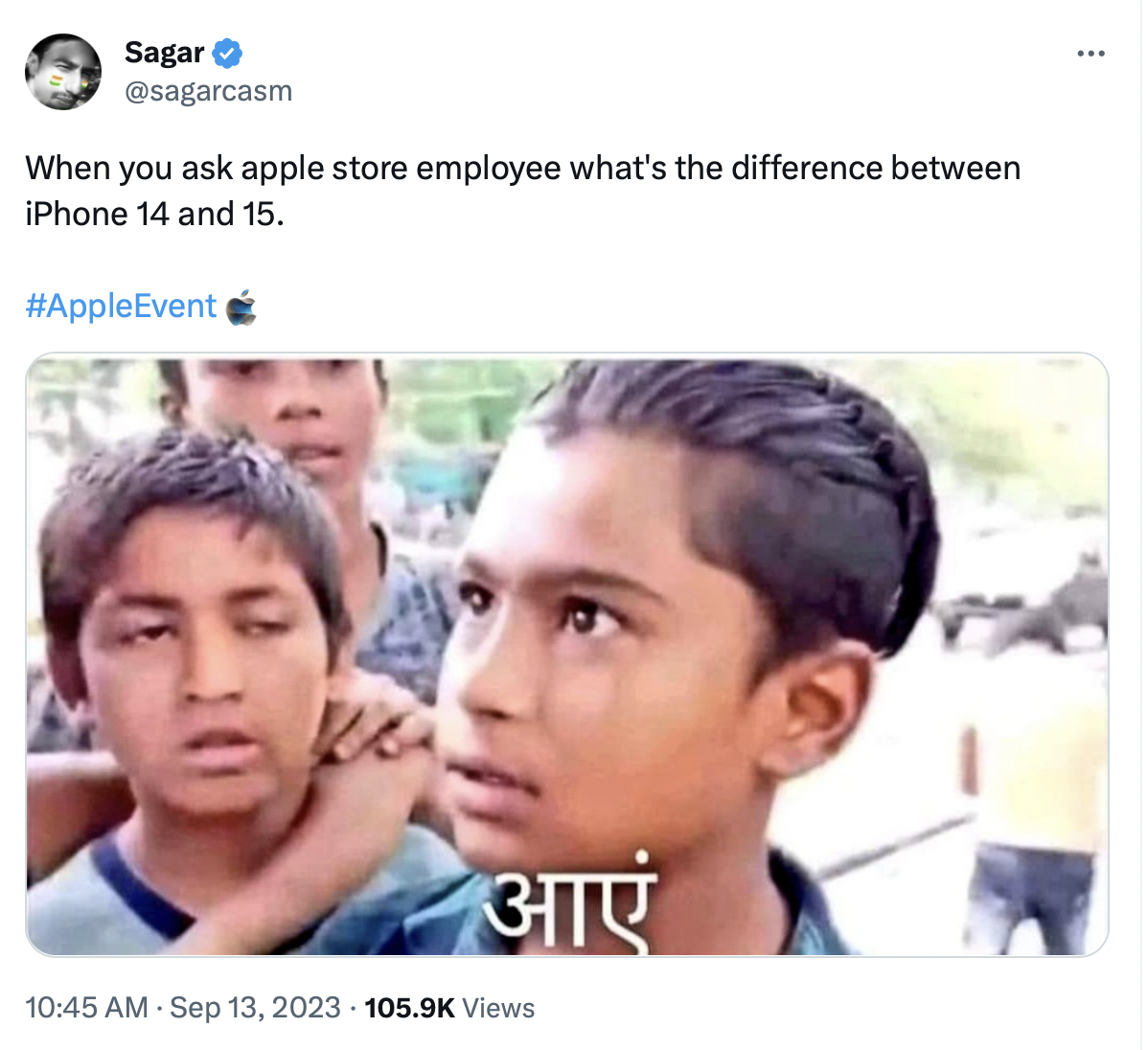Click the Apple logo emoji after hashtag
Image resolution: width=1148 pixels, height=1050 pixels.
[x=241, y=307]
